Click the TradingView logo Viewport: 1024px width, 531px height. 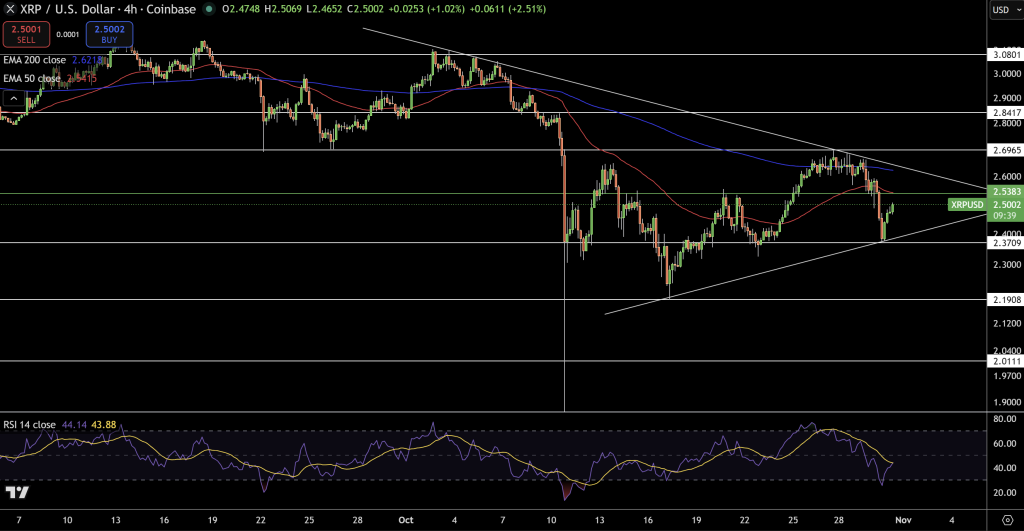17,492
